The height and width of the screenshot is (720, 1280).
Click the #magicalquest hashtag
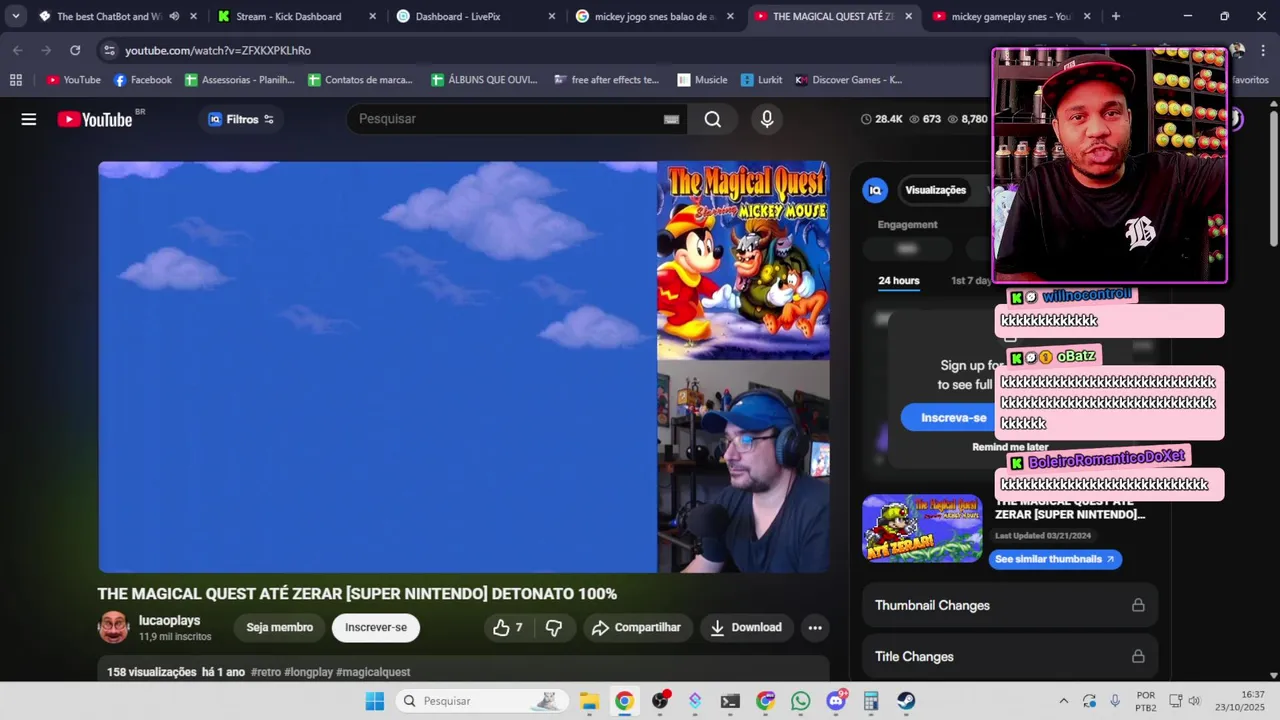click(373, 672)
